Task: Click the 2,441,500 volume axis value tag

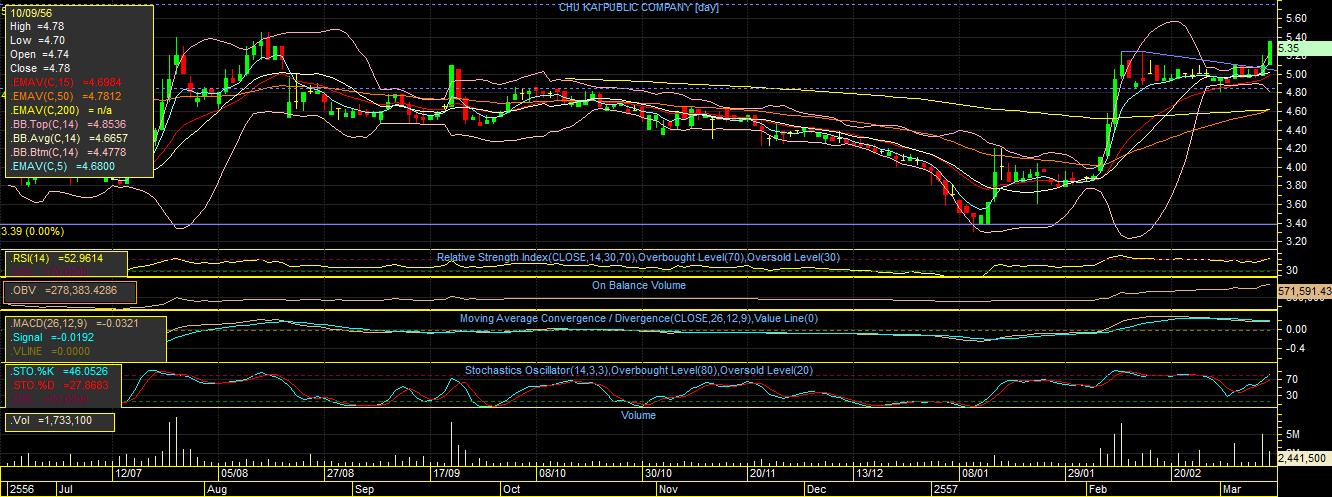Action: point(1304,458)
